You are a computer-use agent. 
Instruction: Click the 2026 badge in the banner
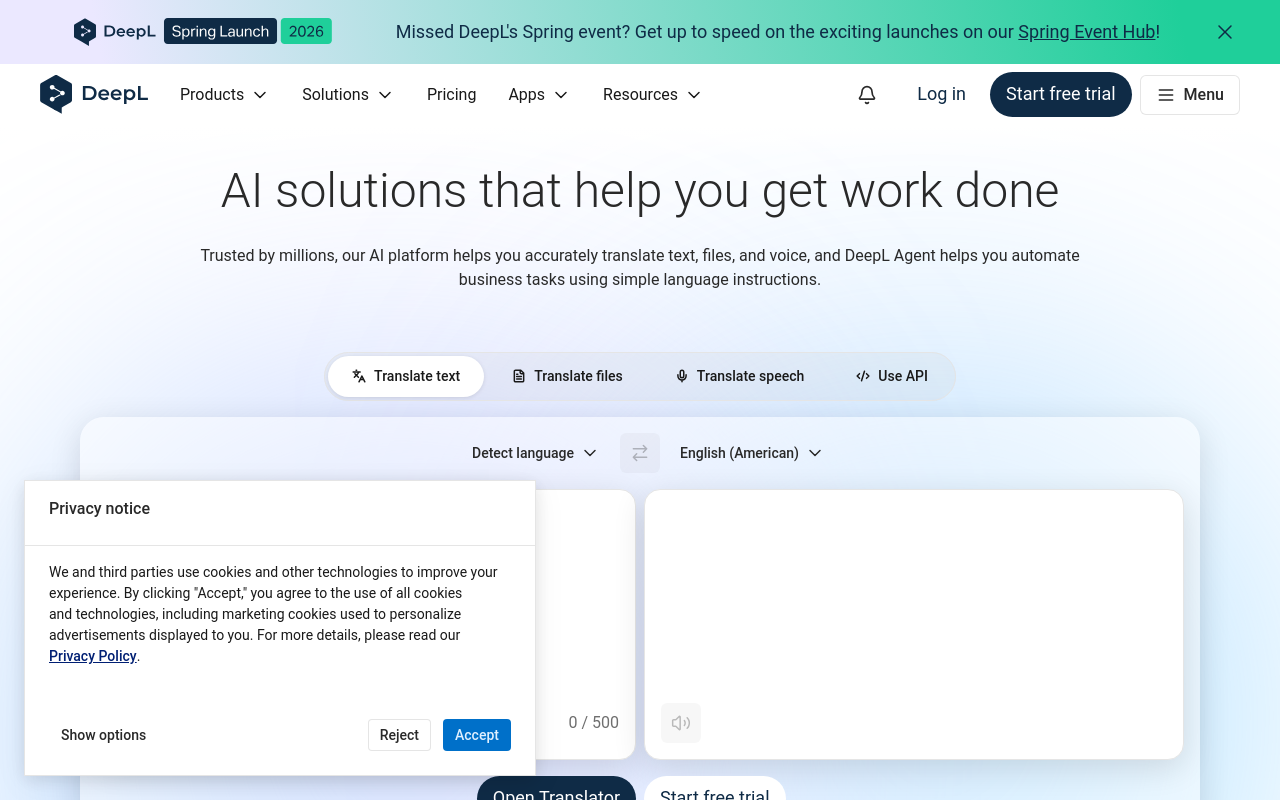tap(306, 31)
